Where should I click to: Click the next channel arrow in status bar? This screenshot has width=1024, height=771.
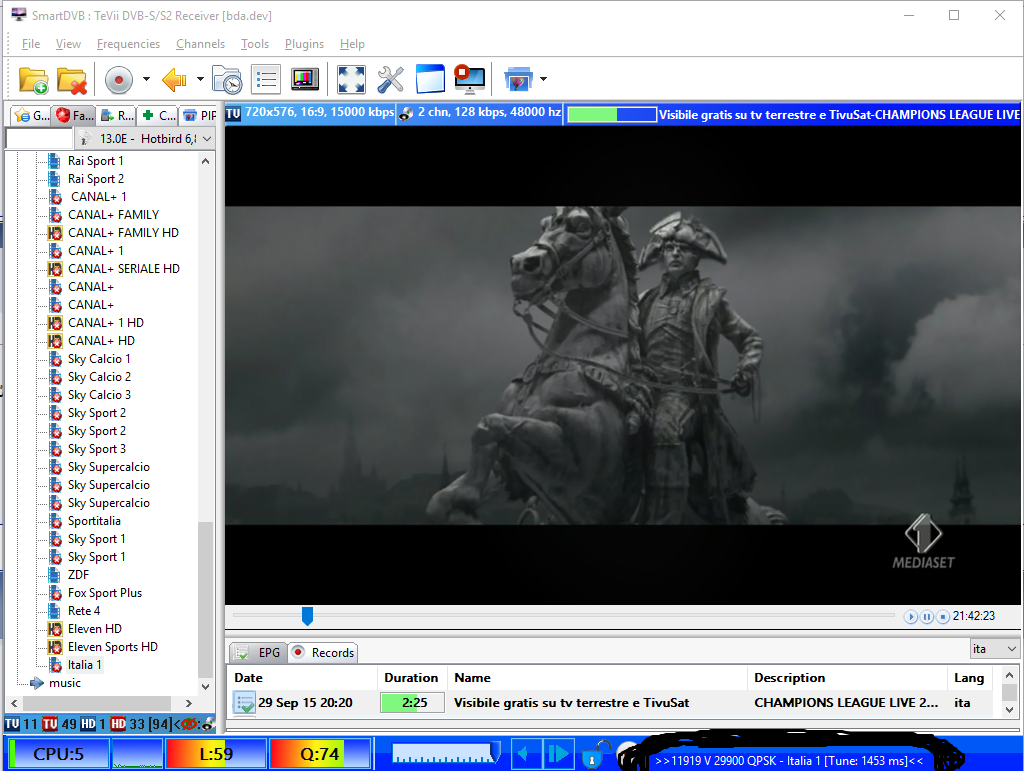tap(559, 754)
